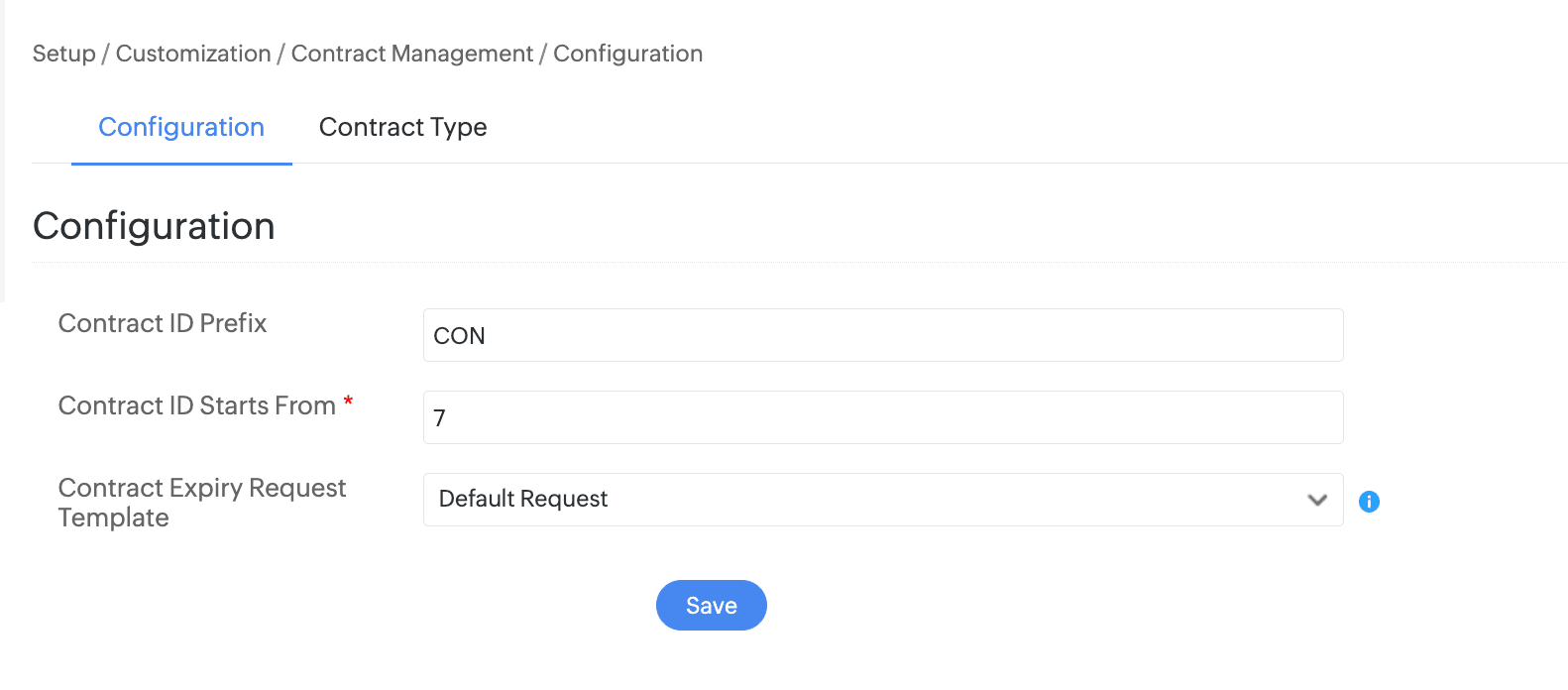Viewport: 1568px width, 690px height.
Task: Click into the Contract ID Starts From field
Action: pos(882,417)
